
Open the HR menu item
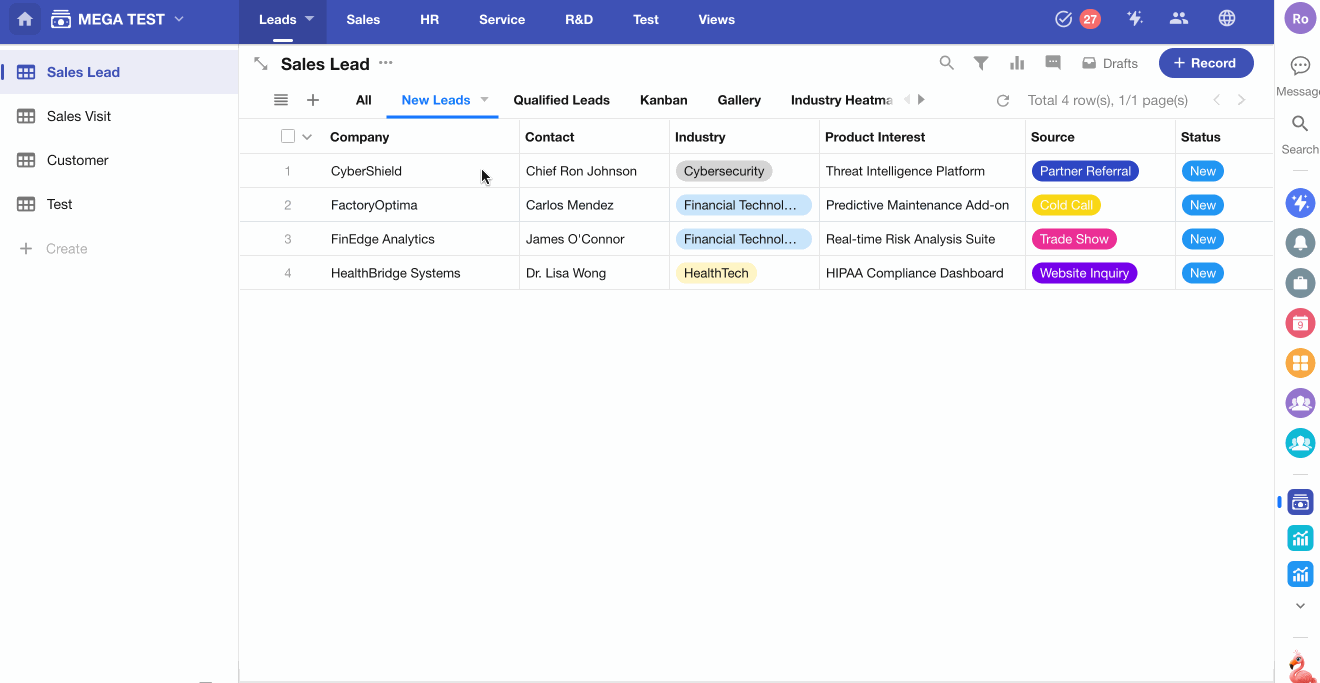[x=429, y=19]
